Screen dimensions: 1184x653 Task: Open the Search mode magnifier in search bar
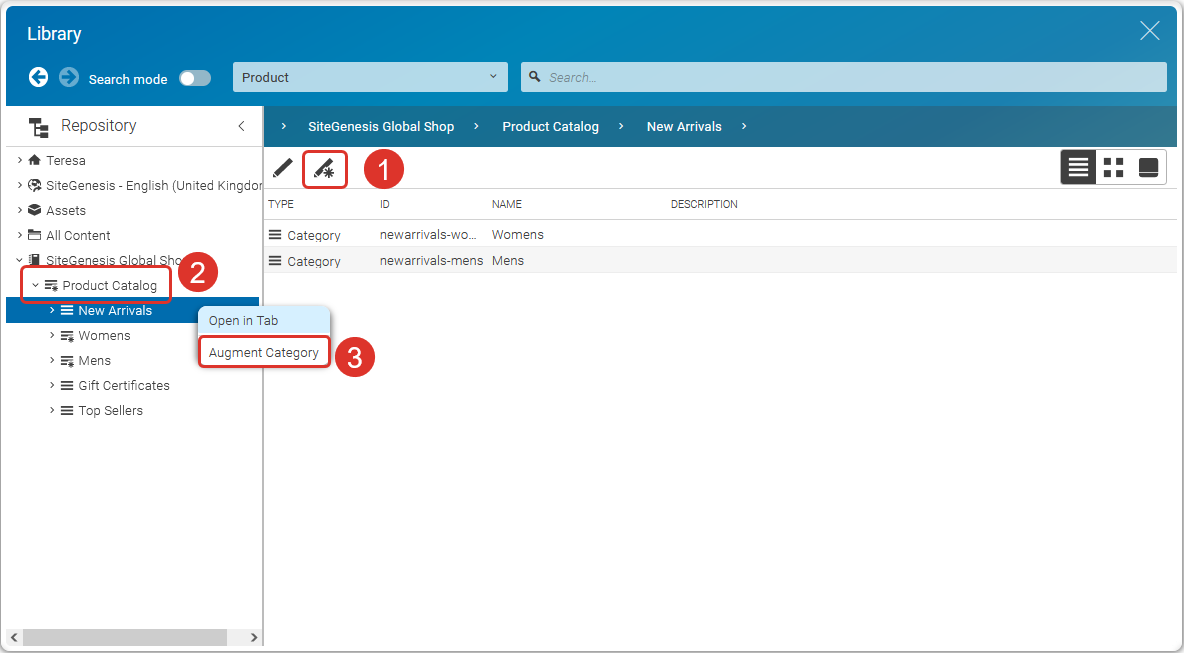(x=534, y=76)
